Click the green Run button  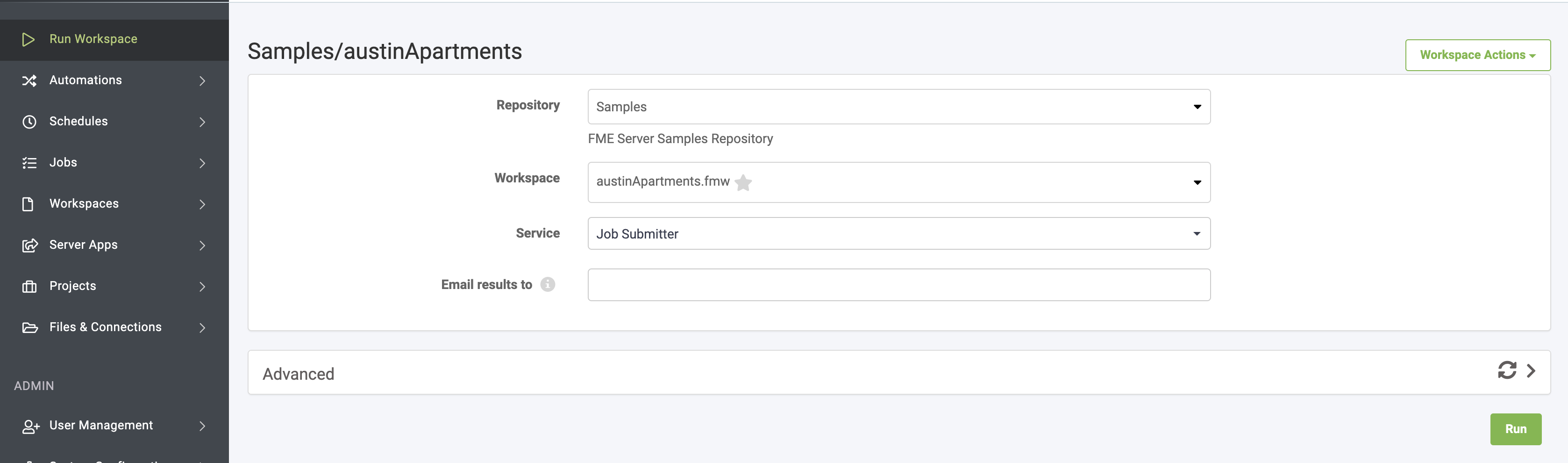pyautogui.click(x=1515, y=429)
